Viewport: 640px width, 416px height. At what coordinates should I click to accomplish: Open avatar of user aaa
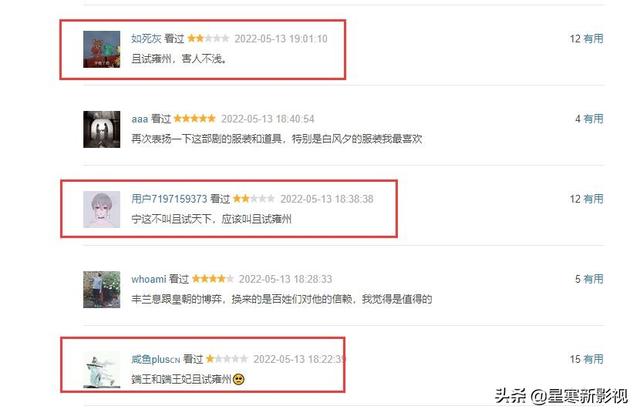click(102, 129)
